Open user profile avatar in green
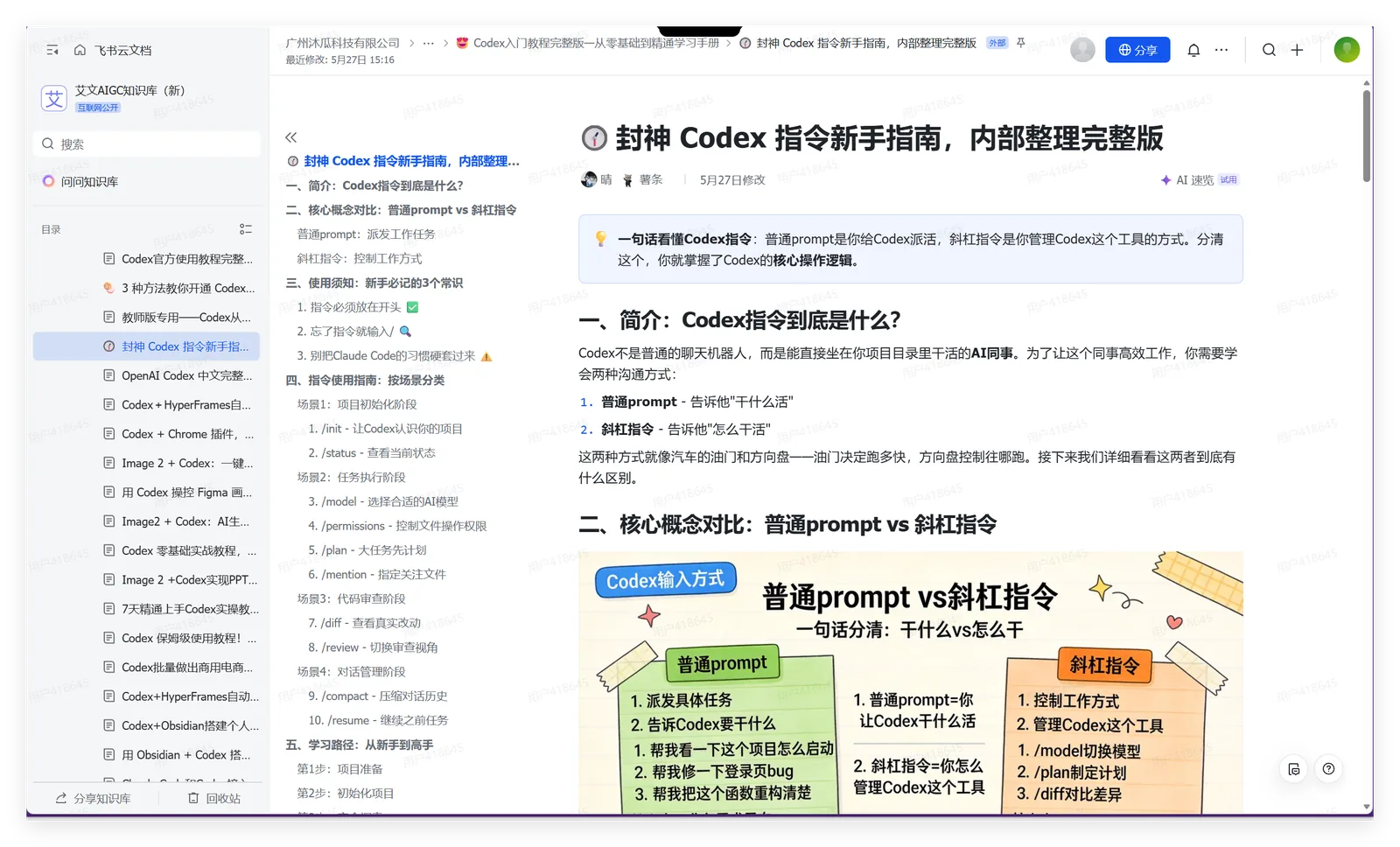The height and width of the screenshot is (847, 1400). (x=1347, y=50)
